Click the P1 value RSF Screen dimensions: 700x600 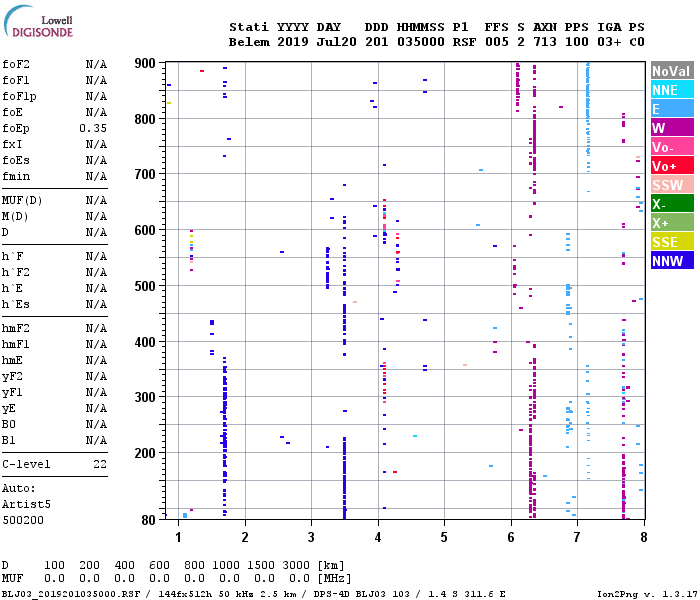[464, 42]
